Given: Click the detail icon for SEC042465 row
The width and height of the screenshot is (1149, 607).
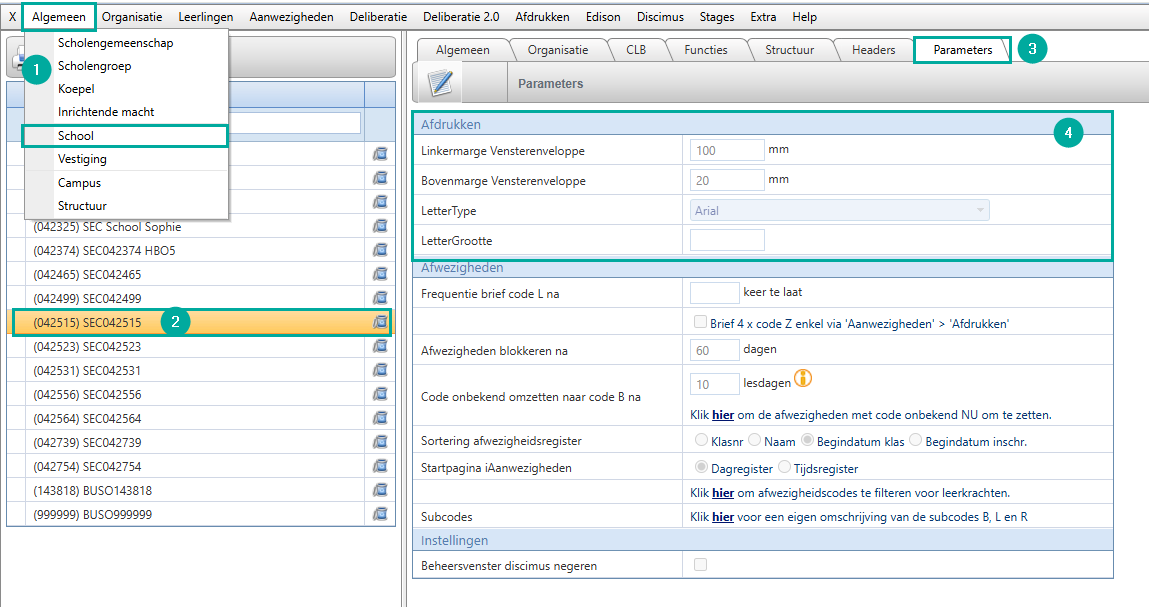Looking at the screenshot, I should point(380,274).
